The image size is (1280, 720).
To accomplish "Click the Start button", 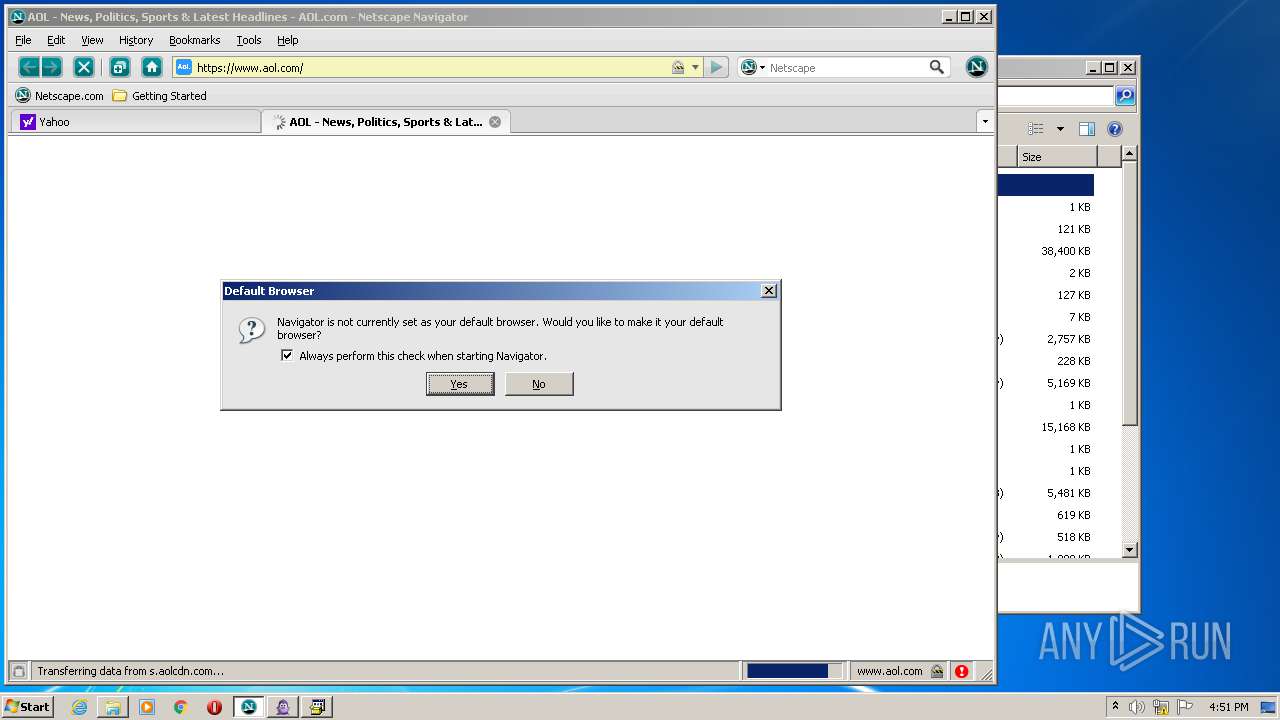I will [x=28, y=707].
